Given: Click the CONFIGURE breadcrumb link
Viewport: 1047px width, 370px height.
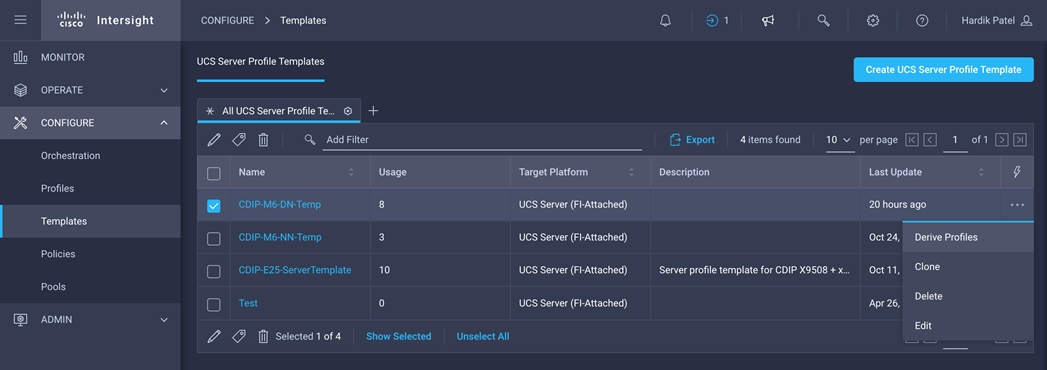Looking at the screenshot, I should (227, 21).
